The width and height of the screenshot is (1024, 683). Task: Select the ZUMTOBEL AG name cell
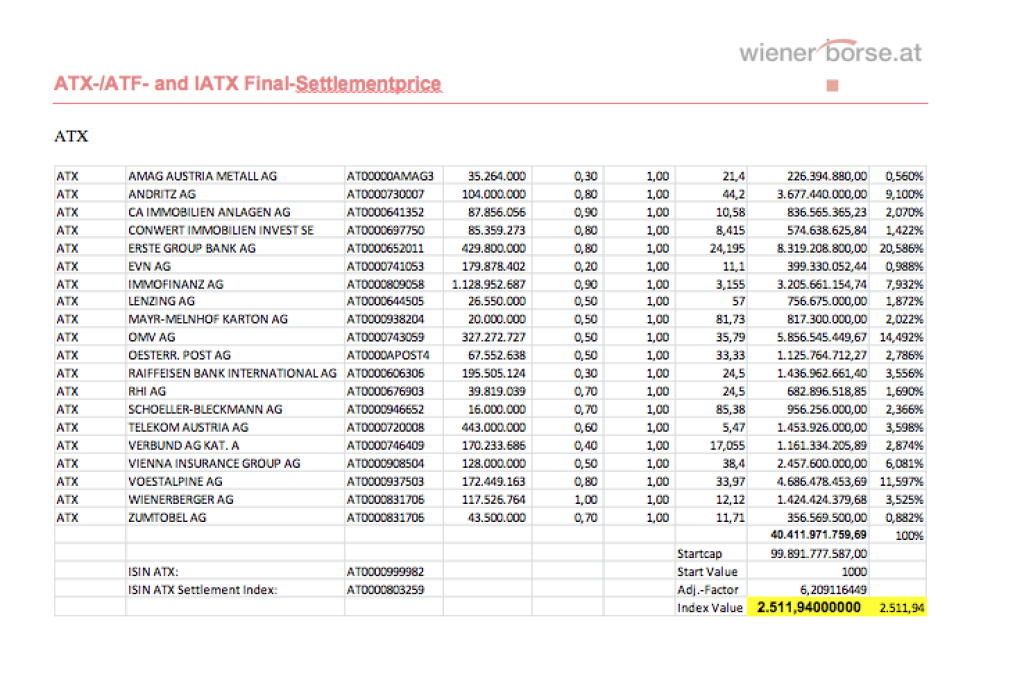168,517
